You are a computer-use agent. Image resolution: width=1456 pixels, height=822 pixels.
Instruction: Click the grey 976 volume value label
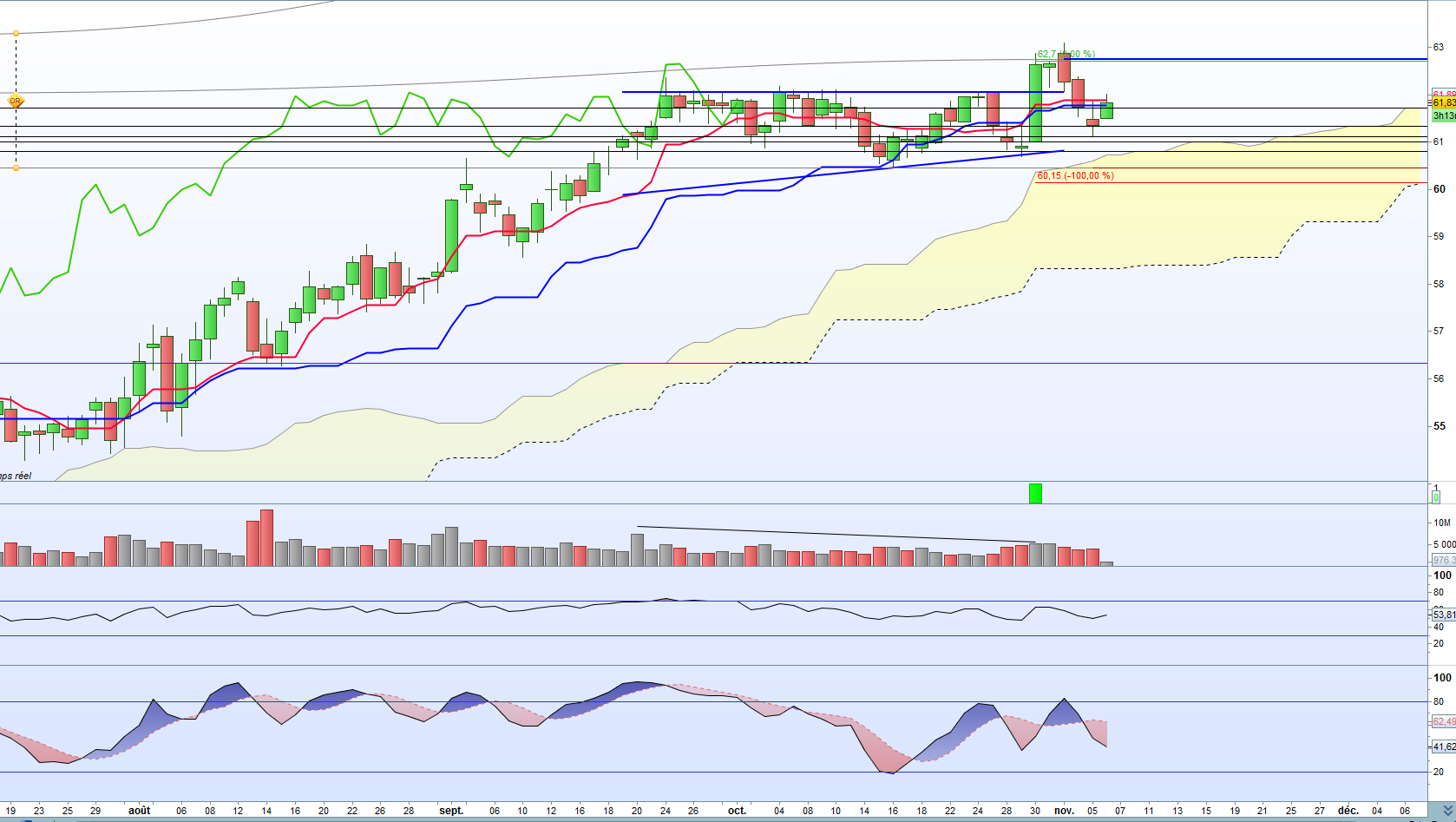(1444, 560)
